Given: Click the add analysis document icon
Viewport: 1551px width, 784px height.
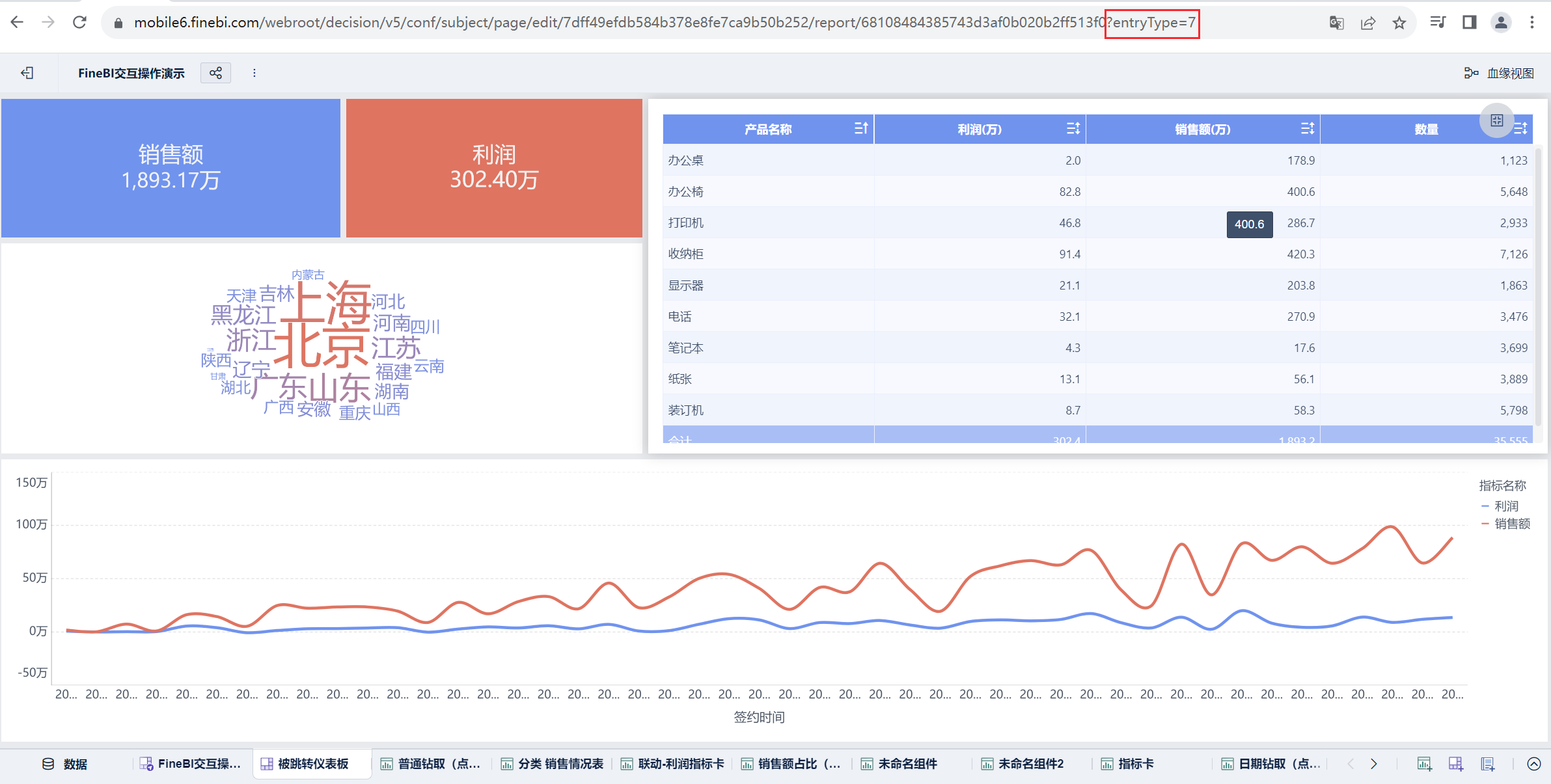Looking at the screenshot, I should (x=1488, y=764).
